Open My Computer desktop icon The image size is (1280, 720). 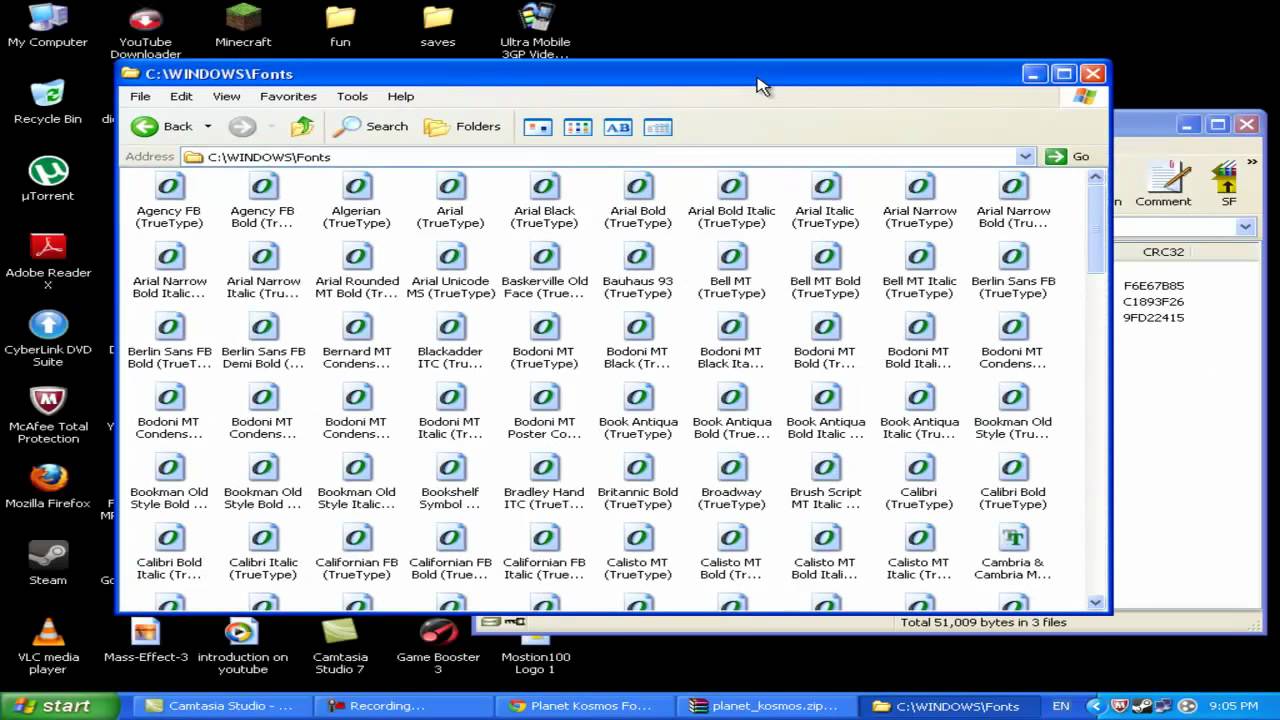tap(48, 26)
